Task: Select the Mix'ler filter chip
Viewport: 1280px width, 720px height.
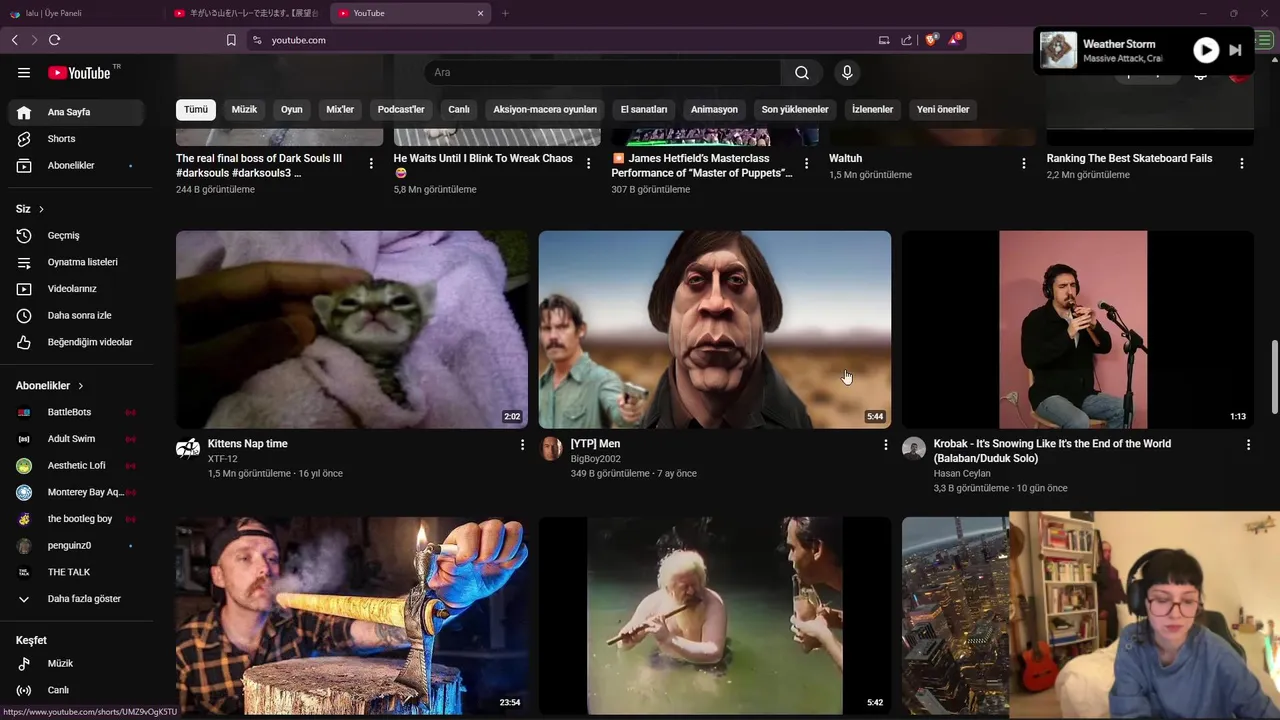Action: pos(340,109)
